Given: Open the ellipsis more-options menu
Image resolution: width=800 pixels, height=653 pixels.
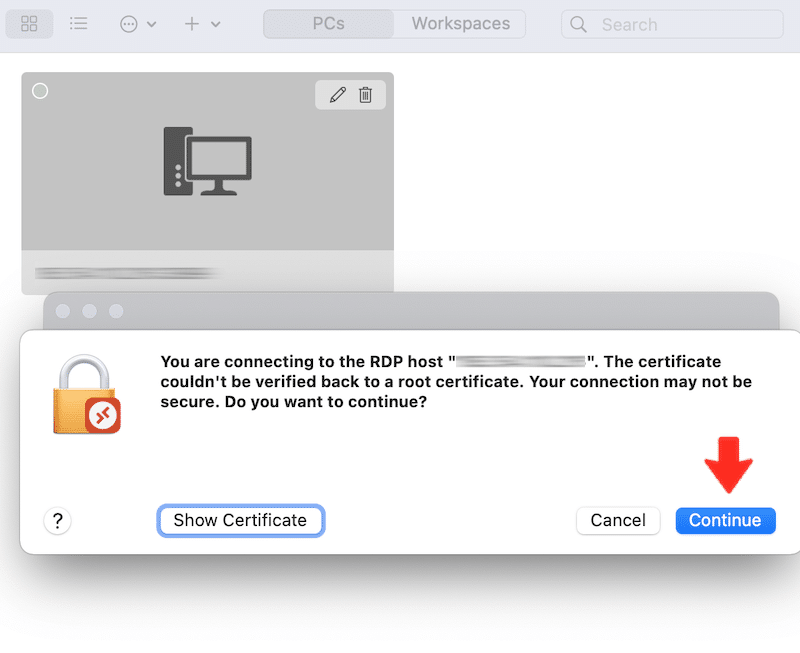Looking at the screenshot, I should 129,24.
